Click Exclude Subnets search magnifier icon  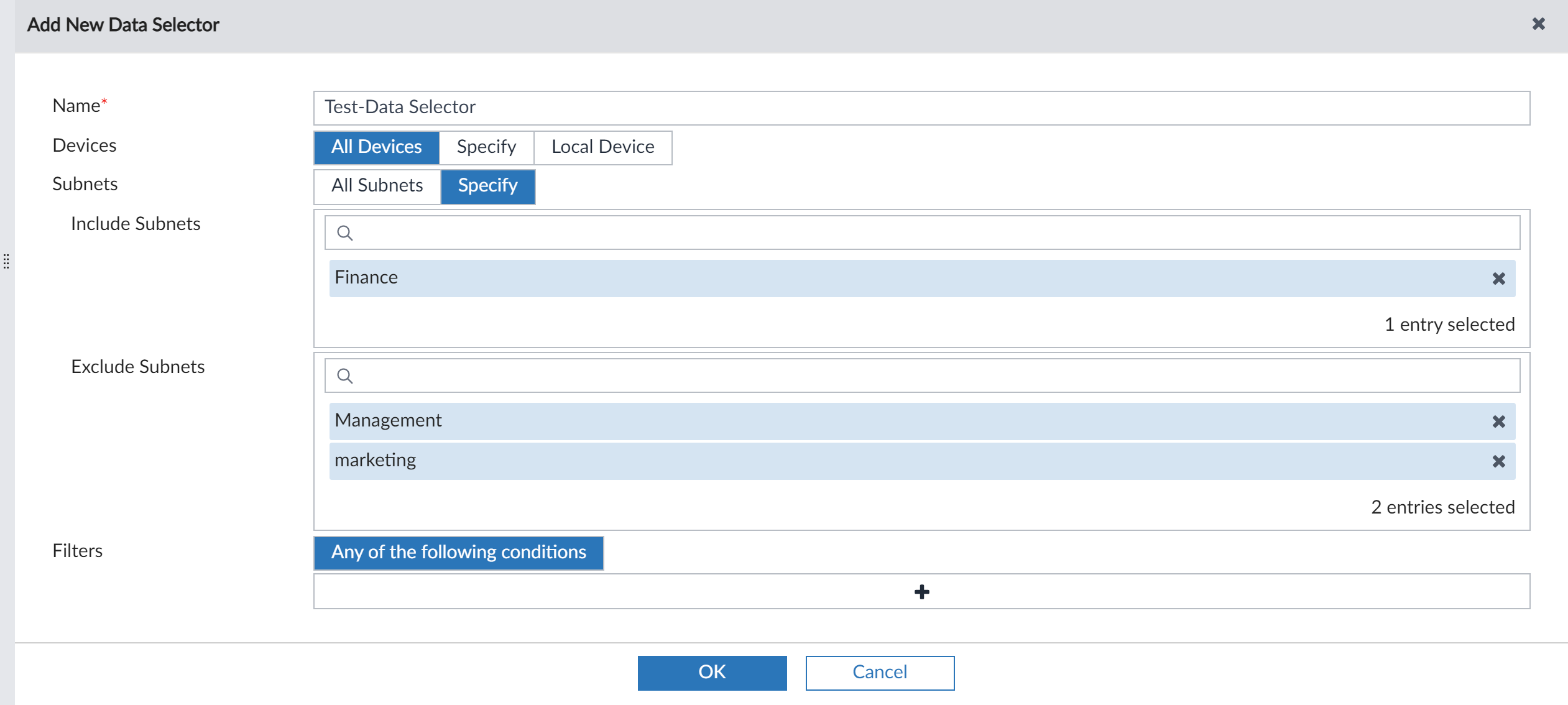345,376
